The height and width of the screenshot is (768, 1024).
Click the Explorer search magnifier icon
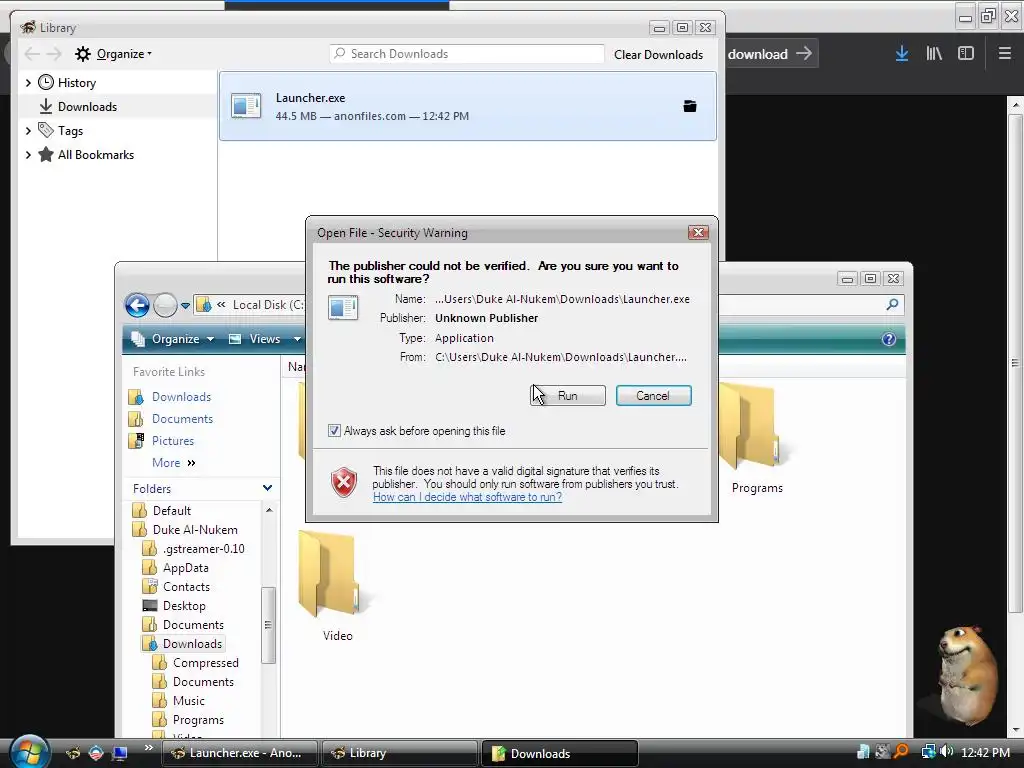[892, 304]
